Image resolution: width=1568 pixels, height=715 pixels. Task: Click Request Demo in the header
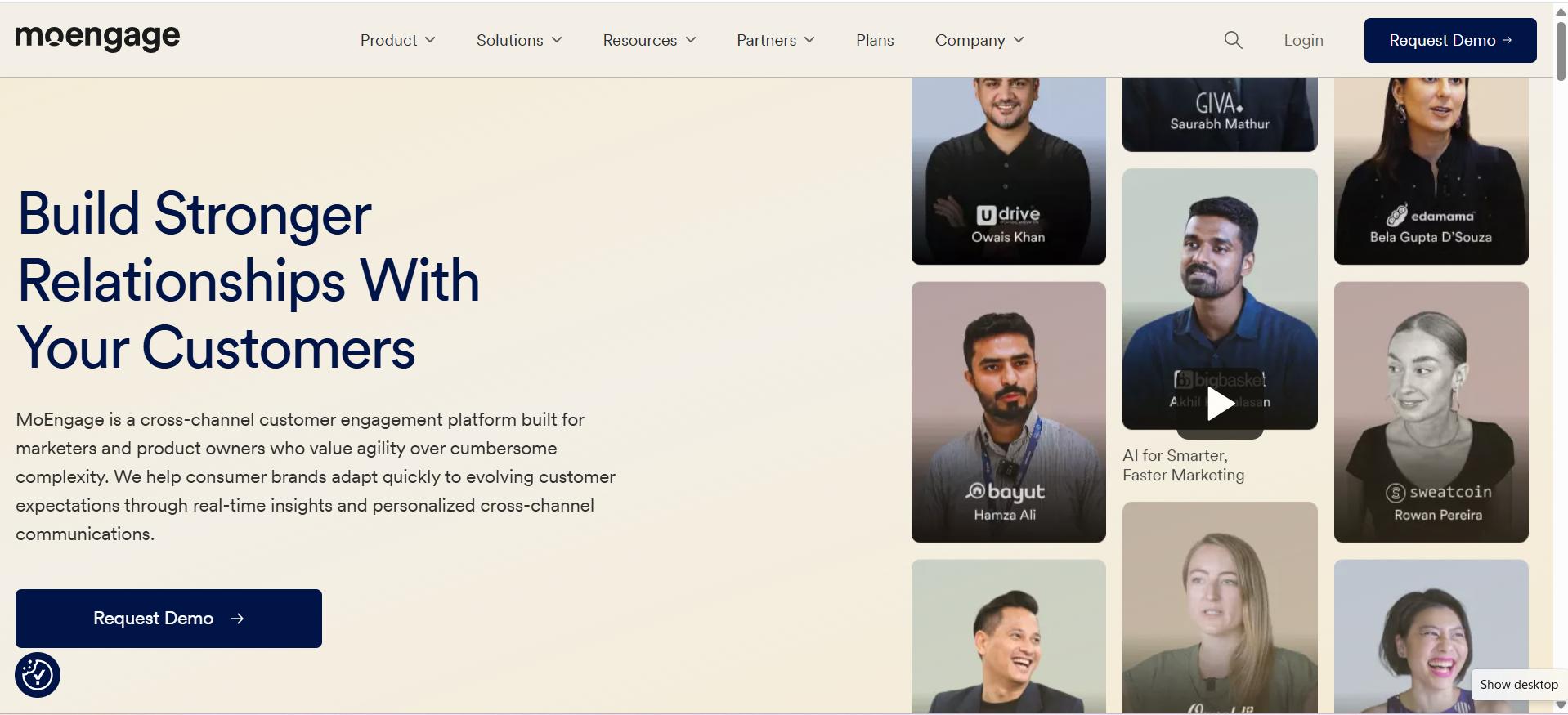1450,40
